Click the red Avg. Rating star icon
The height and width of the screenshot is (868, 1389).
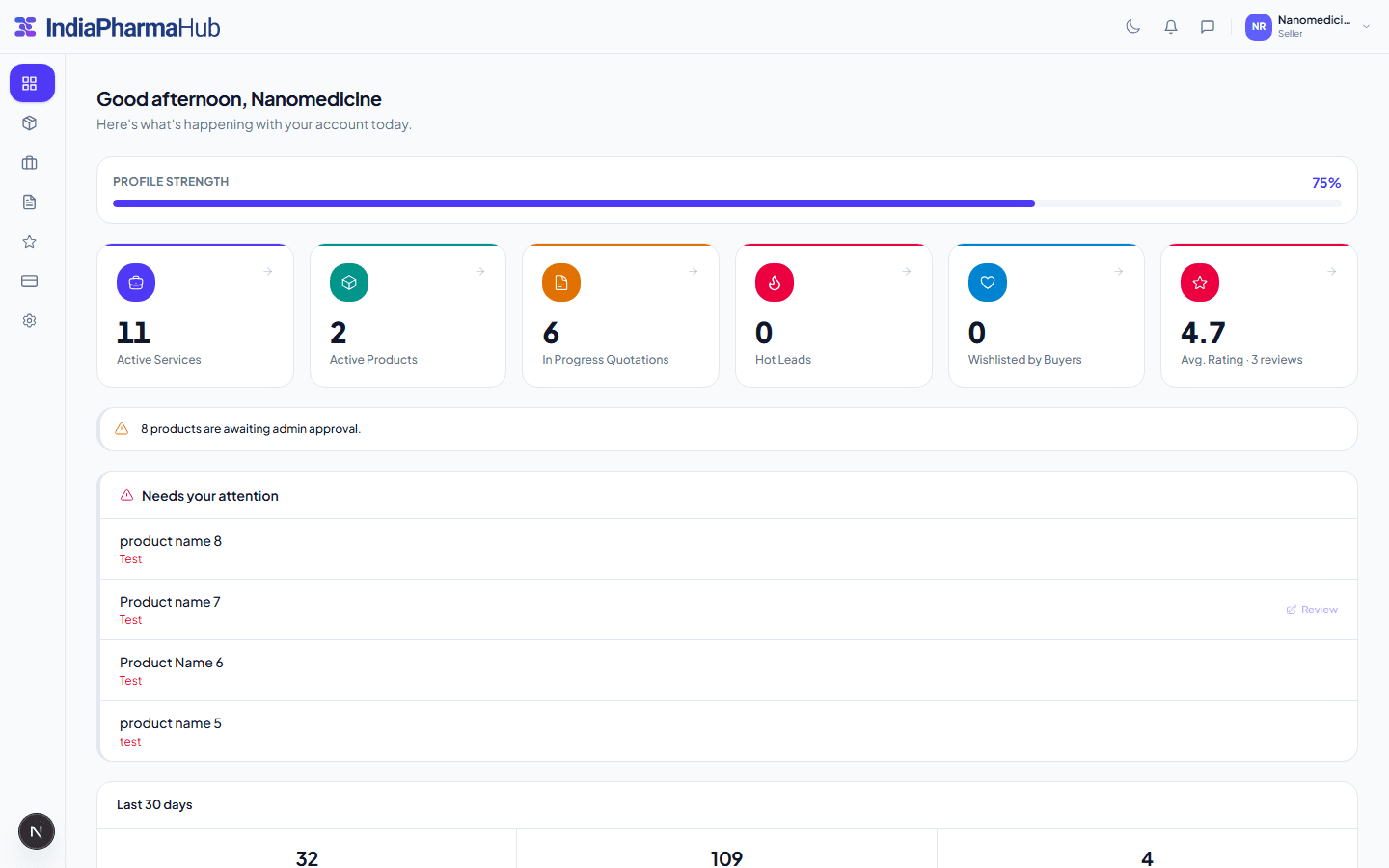1200,283
